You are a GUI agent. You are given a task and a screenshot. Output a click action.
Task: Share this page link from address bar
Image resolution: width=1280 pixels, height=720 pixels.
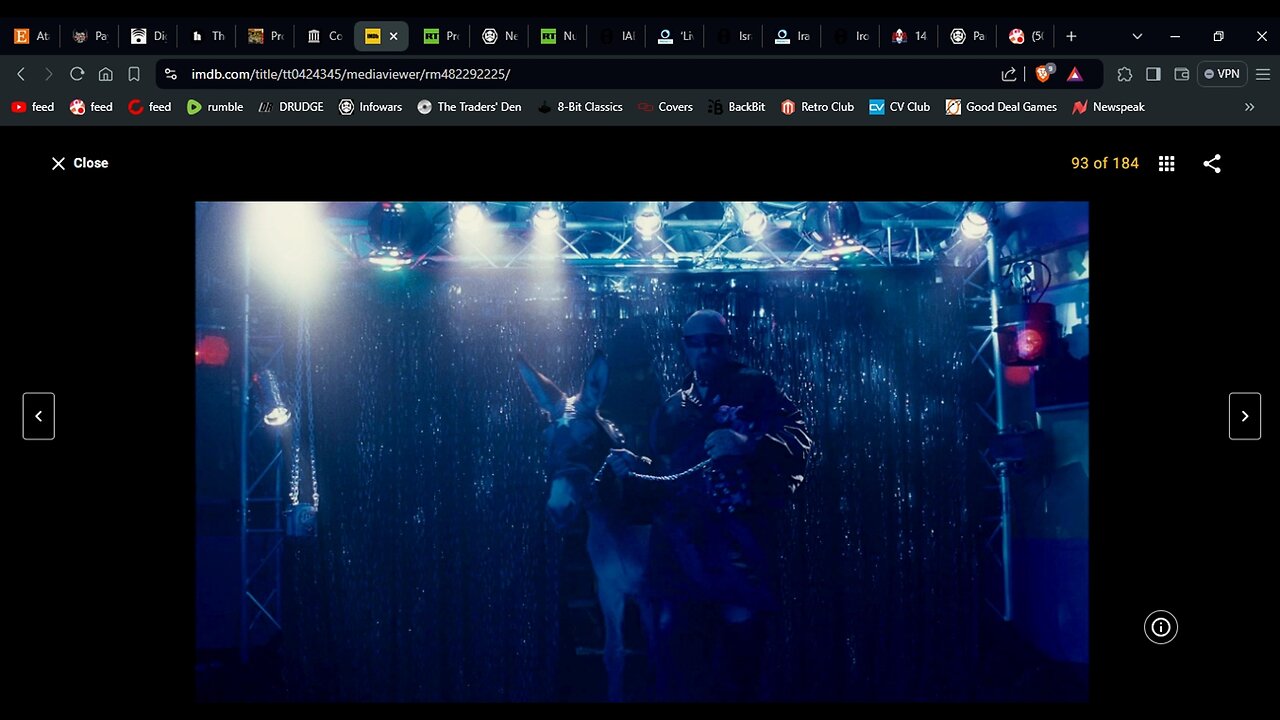(x=1009, y=74)
